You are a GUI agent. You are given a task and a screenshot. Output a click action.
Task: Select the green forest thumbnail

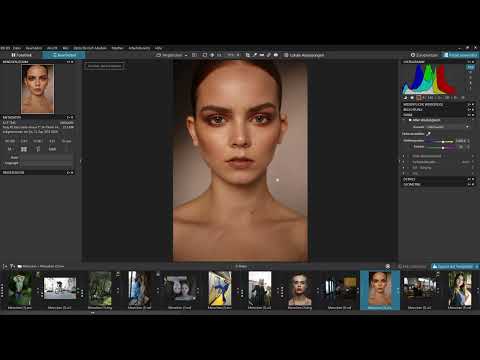[100, 289]
